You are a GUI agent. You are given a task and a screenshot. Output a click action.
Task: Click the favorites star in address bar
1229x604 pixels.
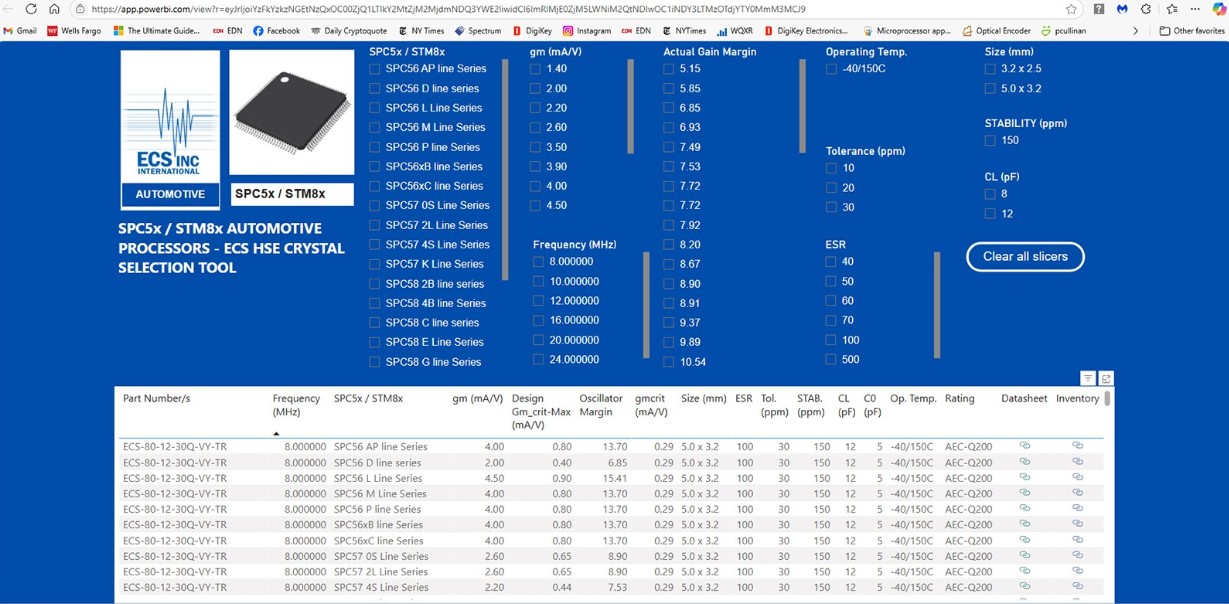(x=1071, y=9)
